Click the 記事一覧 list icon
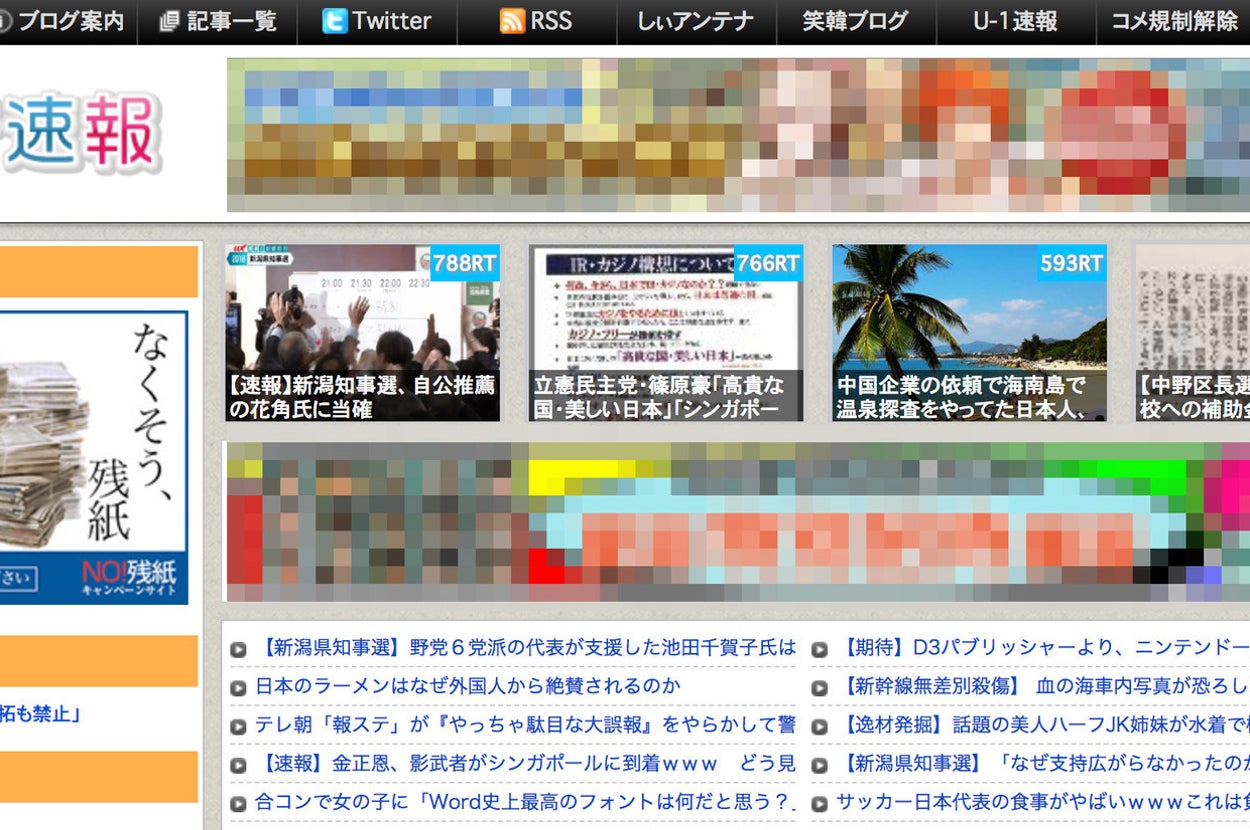The height and width of the screenshot is (830, 1250). [x=169, y=21]
